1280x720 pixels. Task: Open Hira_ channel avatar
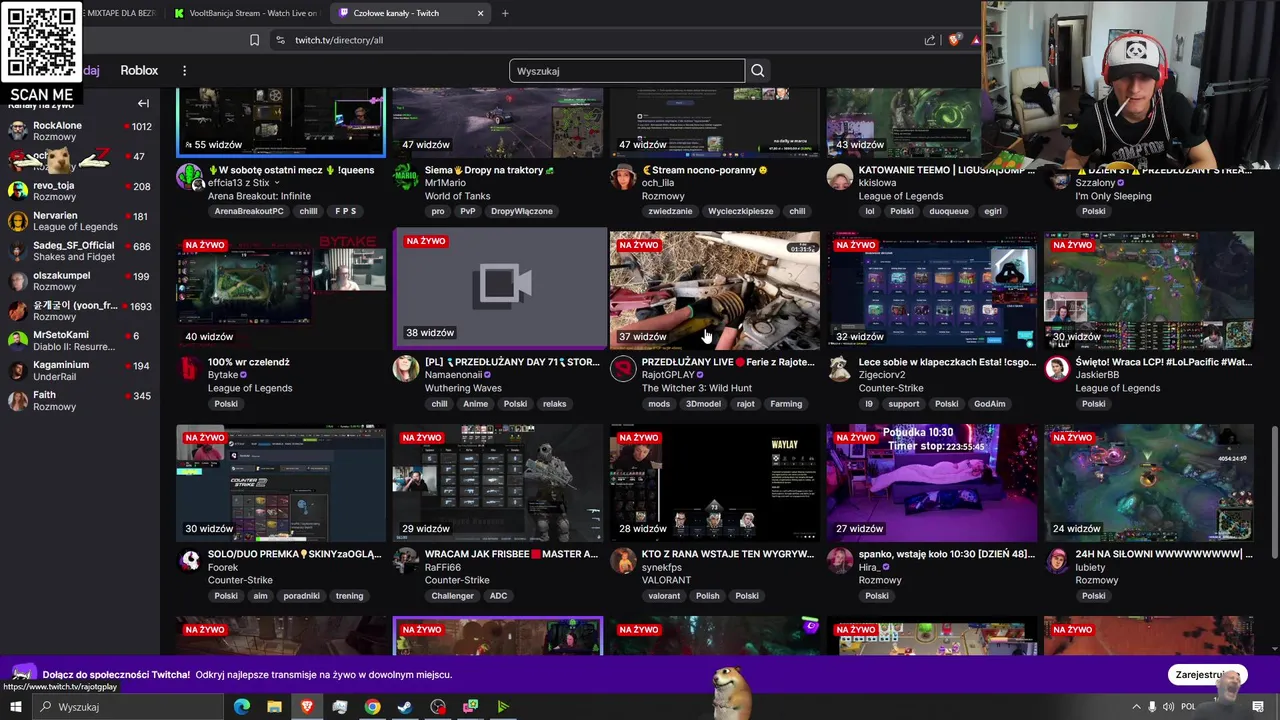840,561
